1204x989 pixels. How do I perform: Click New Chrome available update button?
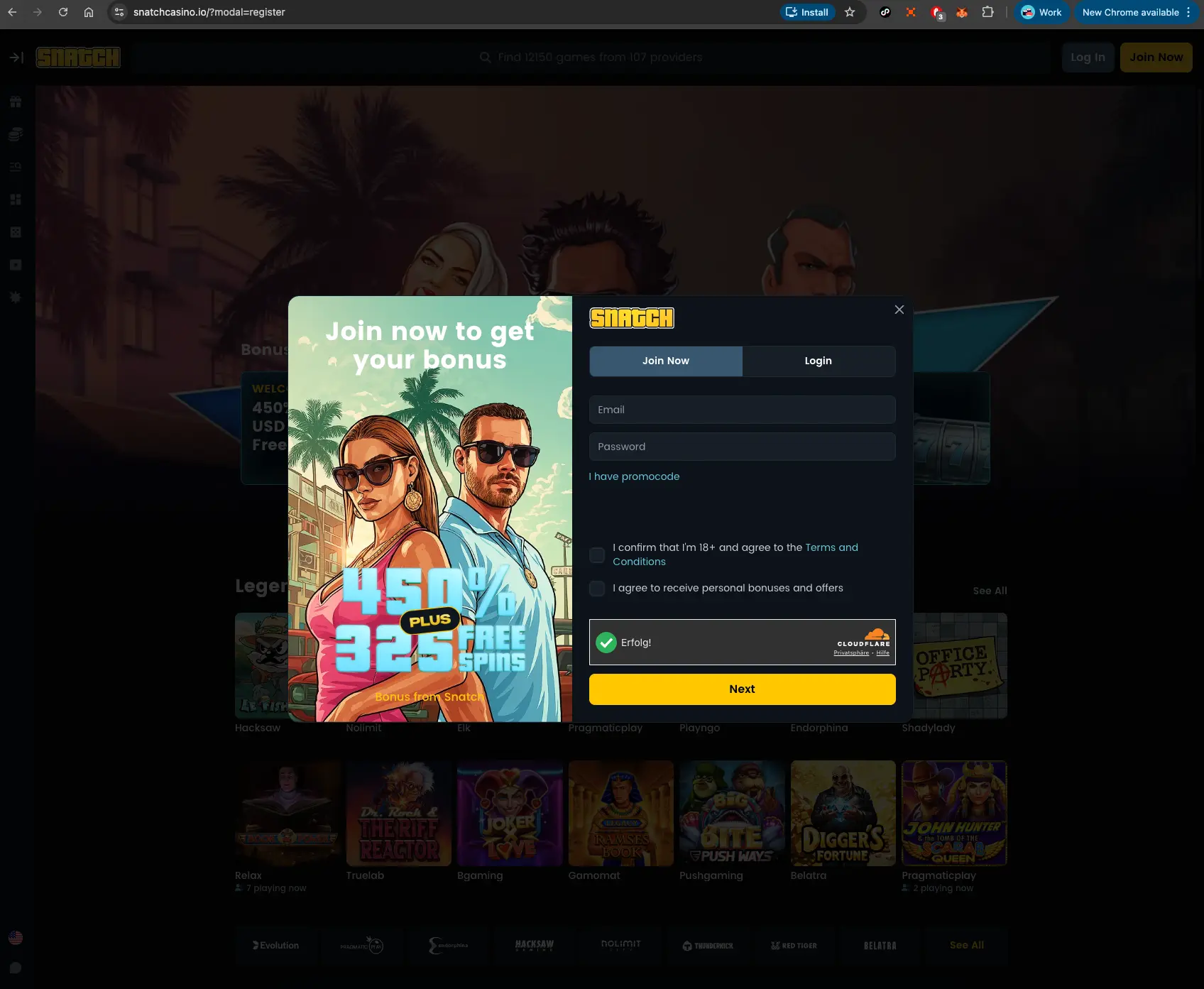(x=1130, y=12)
